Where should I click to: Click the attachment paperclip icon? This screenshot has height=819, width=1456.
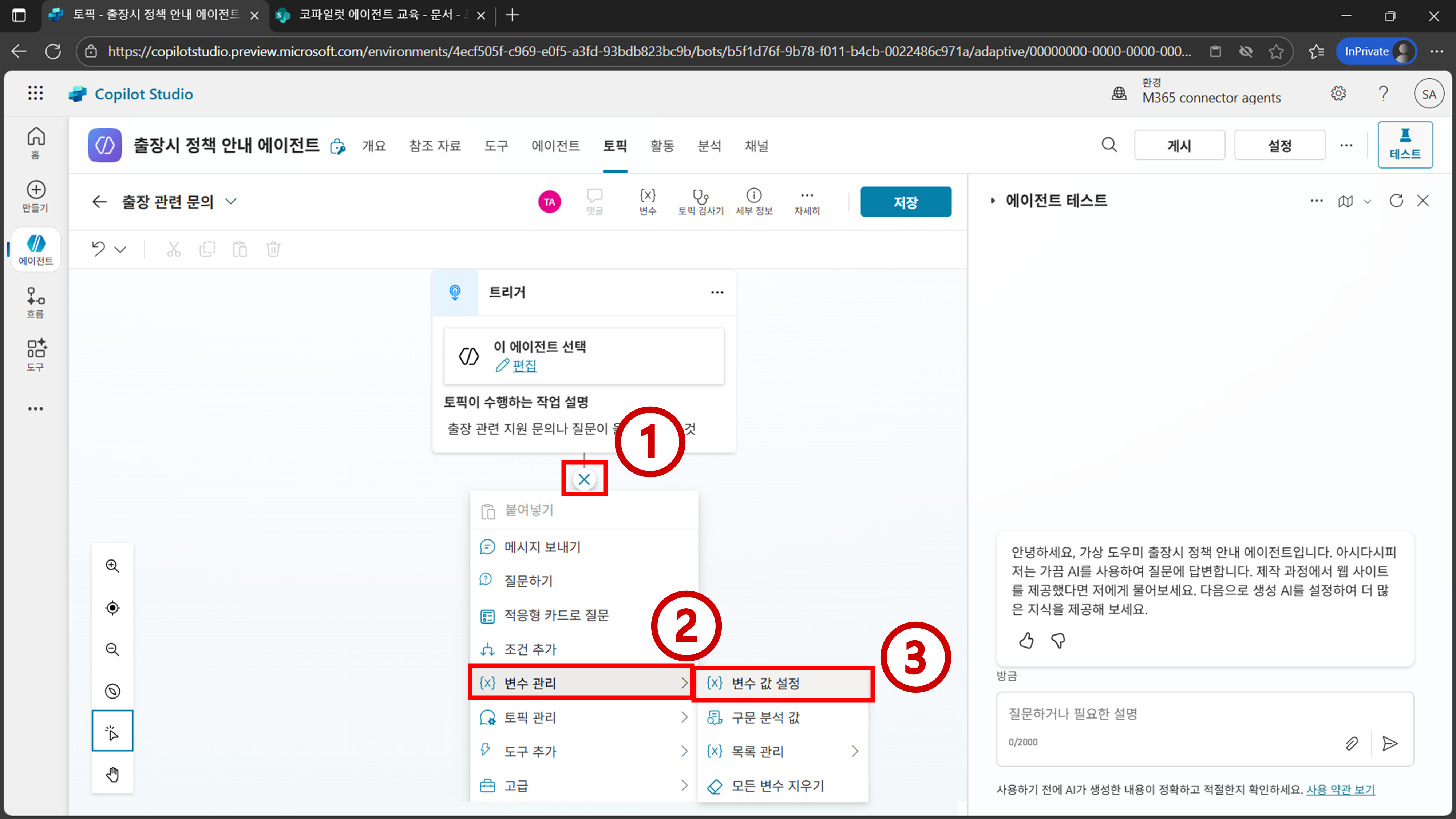(1352, 743)
